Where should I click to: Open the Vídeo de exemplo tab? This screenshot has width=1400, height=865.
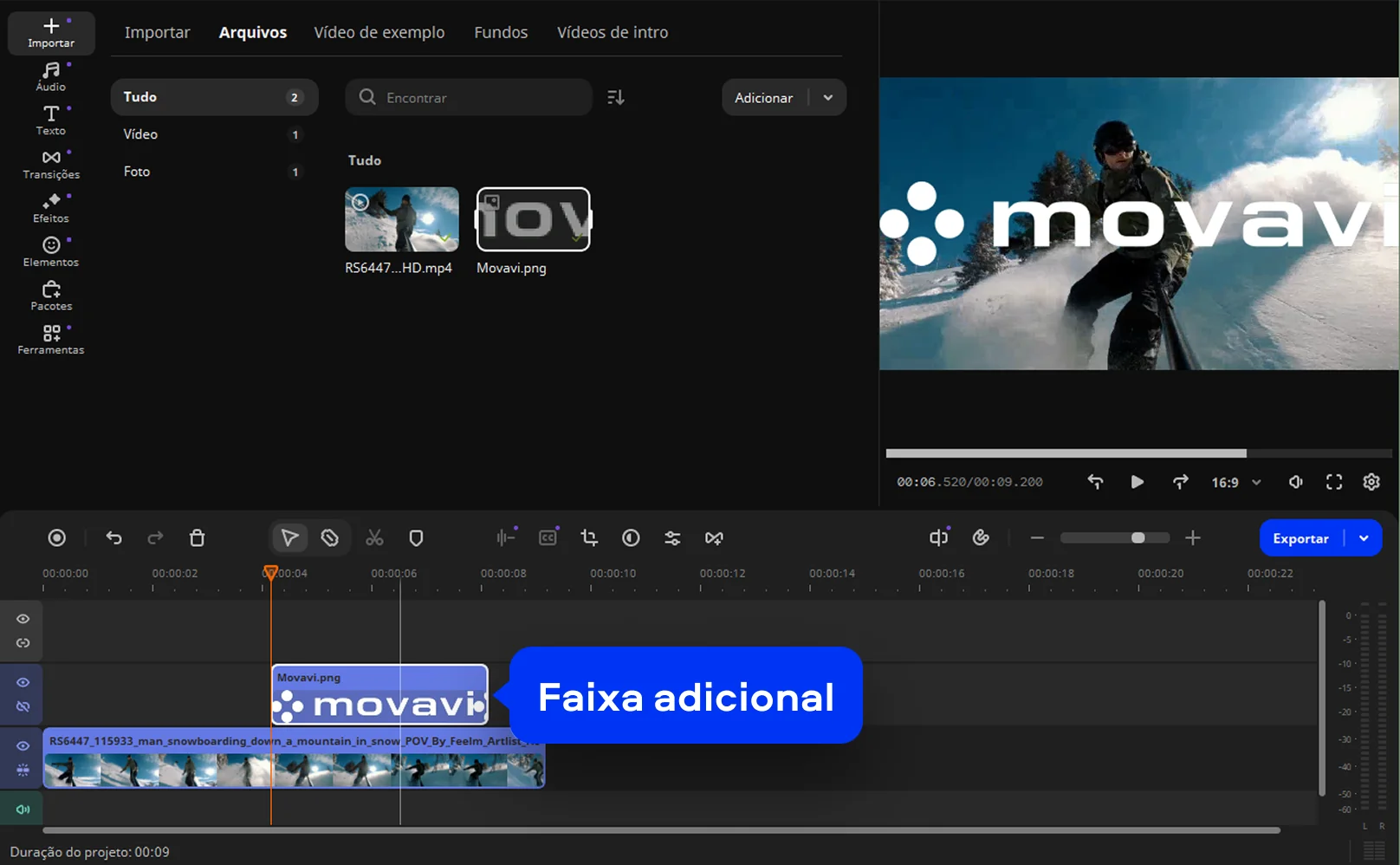[379, 32]
